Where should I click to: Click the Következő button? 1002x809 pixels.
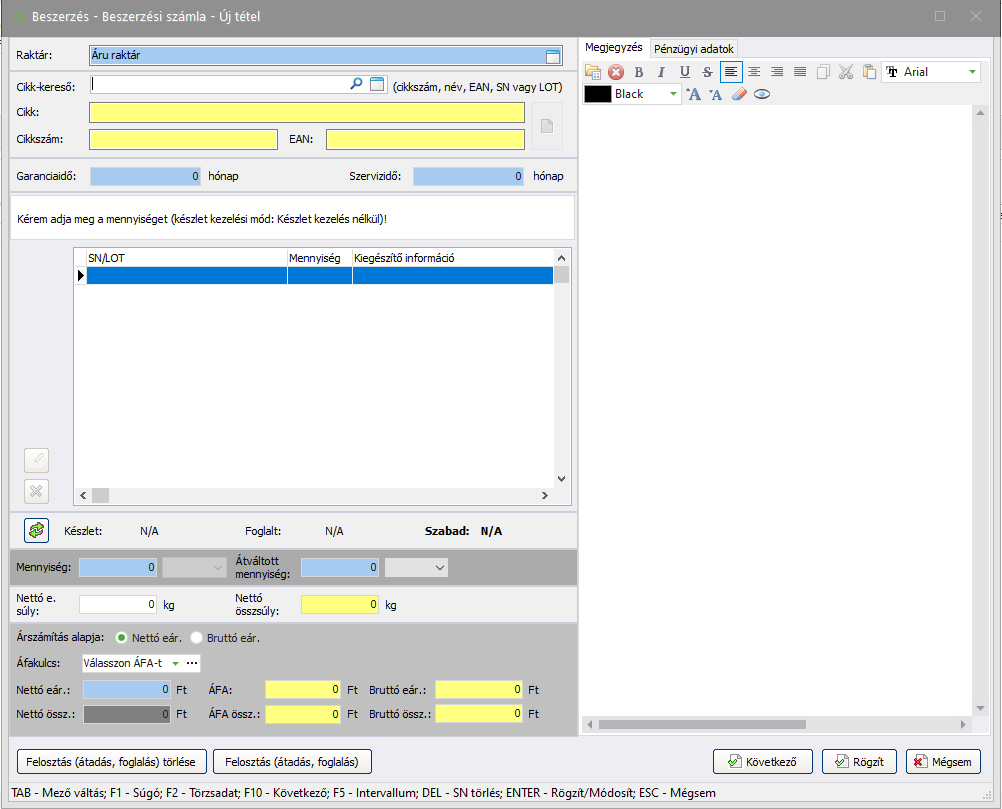coord(762,762)
